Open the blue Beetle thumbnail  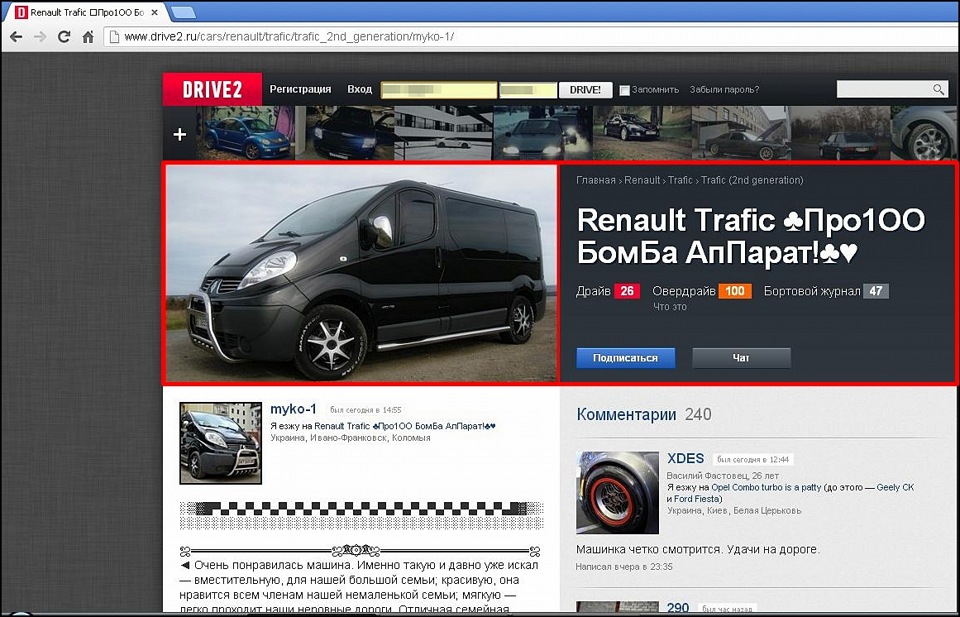(x=245, y=133)
